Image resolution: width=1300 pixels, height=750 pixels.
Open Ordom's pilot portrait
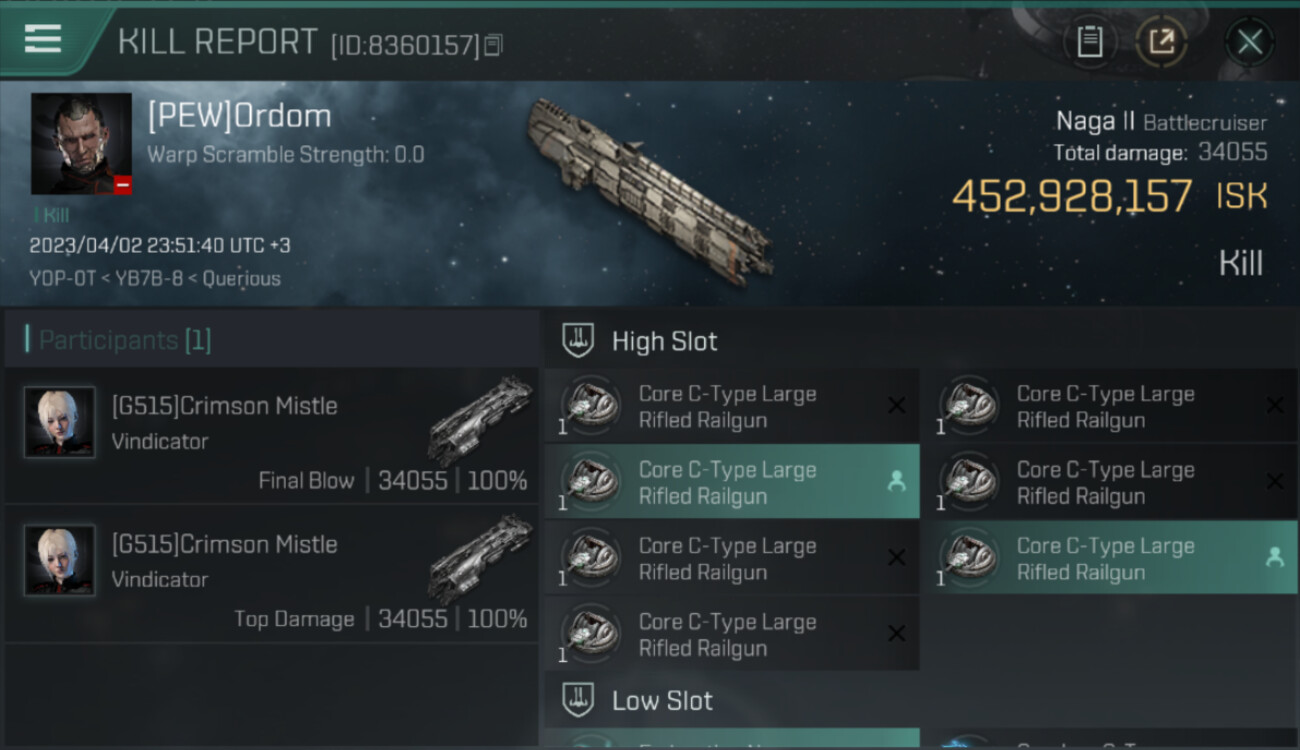coord(81,143)
